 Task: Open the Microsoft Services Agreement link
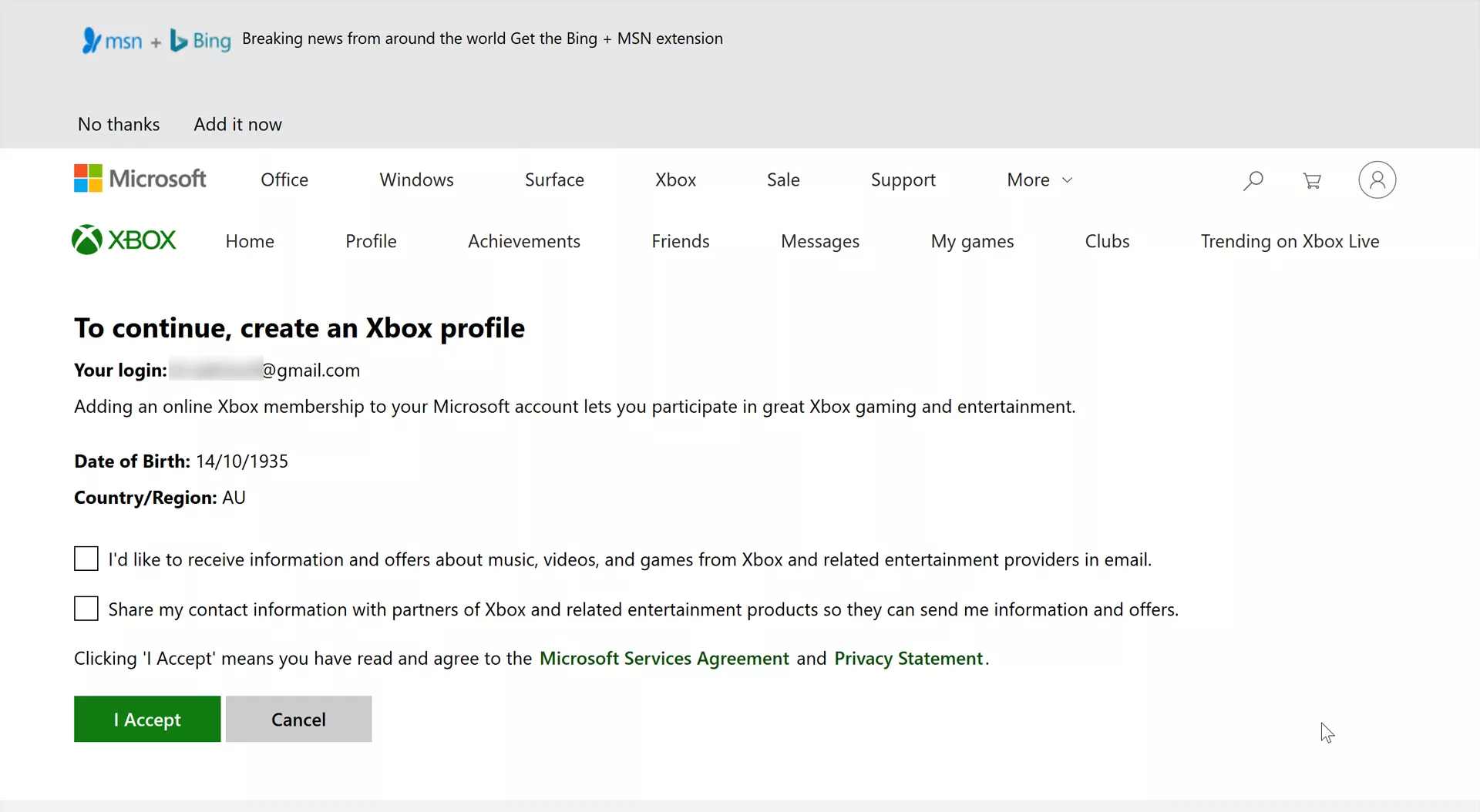[x=664, y=658]
